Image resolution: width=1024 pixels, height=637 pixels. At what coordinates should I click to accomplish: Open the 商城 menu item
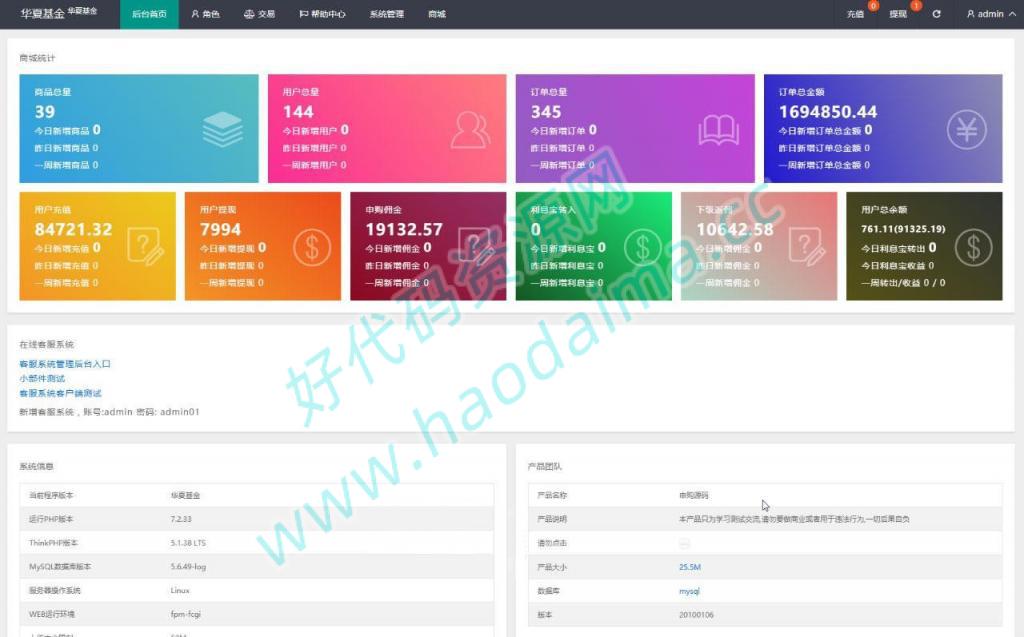[437, 14]
